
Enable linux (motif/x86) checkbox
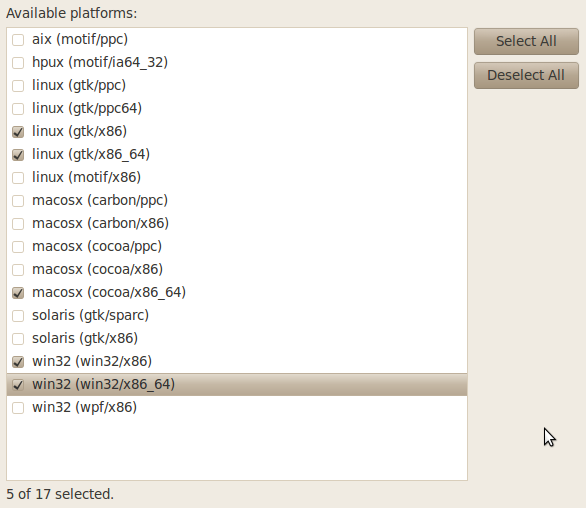18,178
